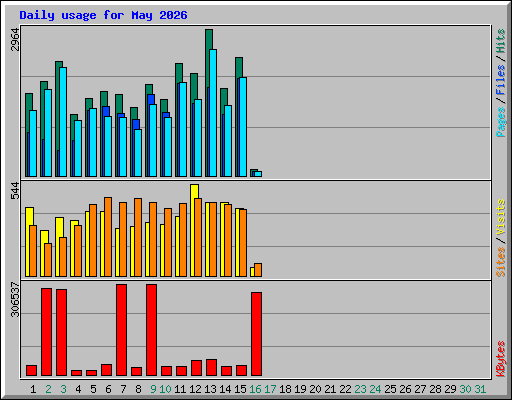This screenshot has width=512, height=400.
Task: Click the cyan pages bar for day 3
Action: (x=63, y=122)
